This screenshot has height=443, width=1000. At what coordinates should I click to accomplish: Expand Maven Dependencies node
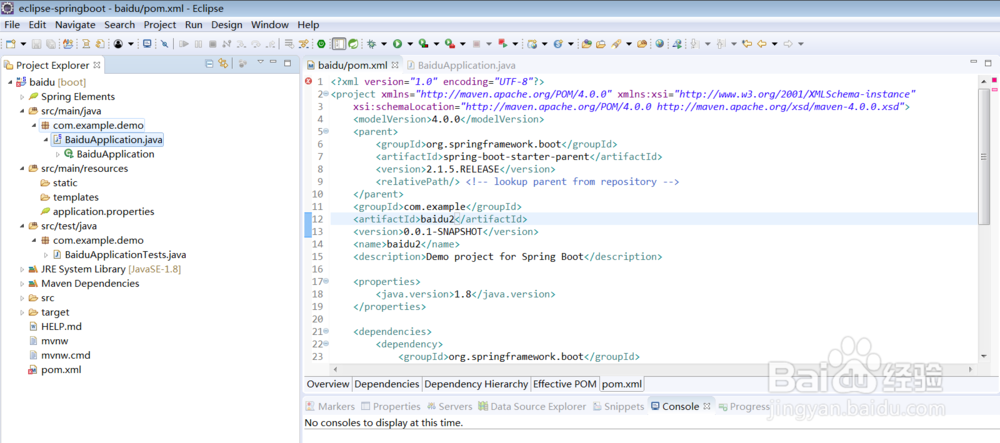point(22,284)
